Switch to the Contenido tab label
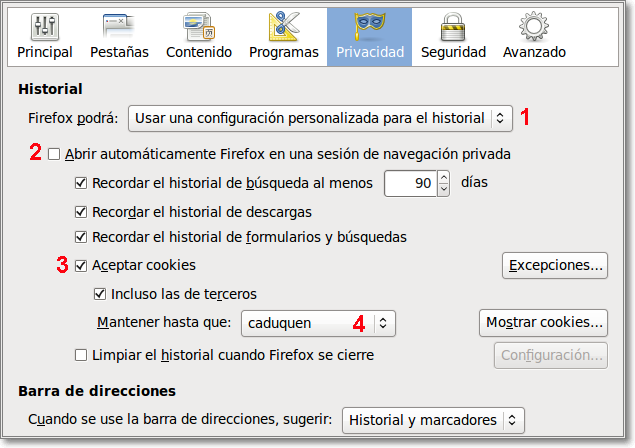635x448 pixels. coord(199,52)
